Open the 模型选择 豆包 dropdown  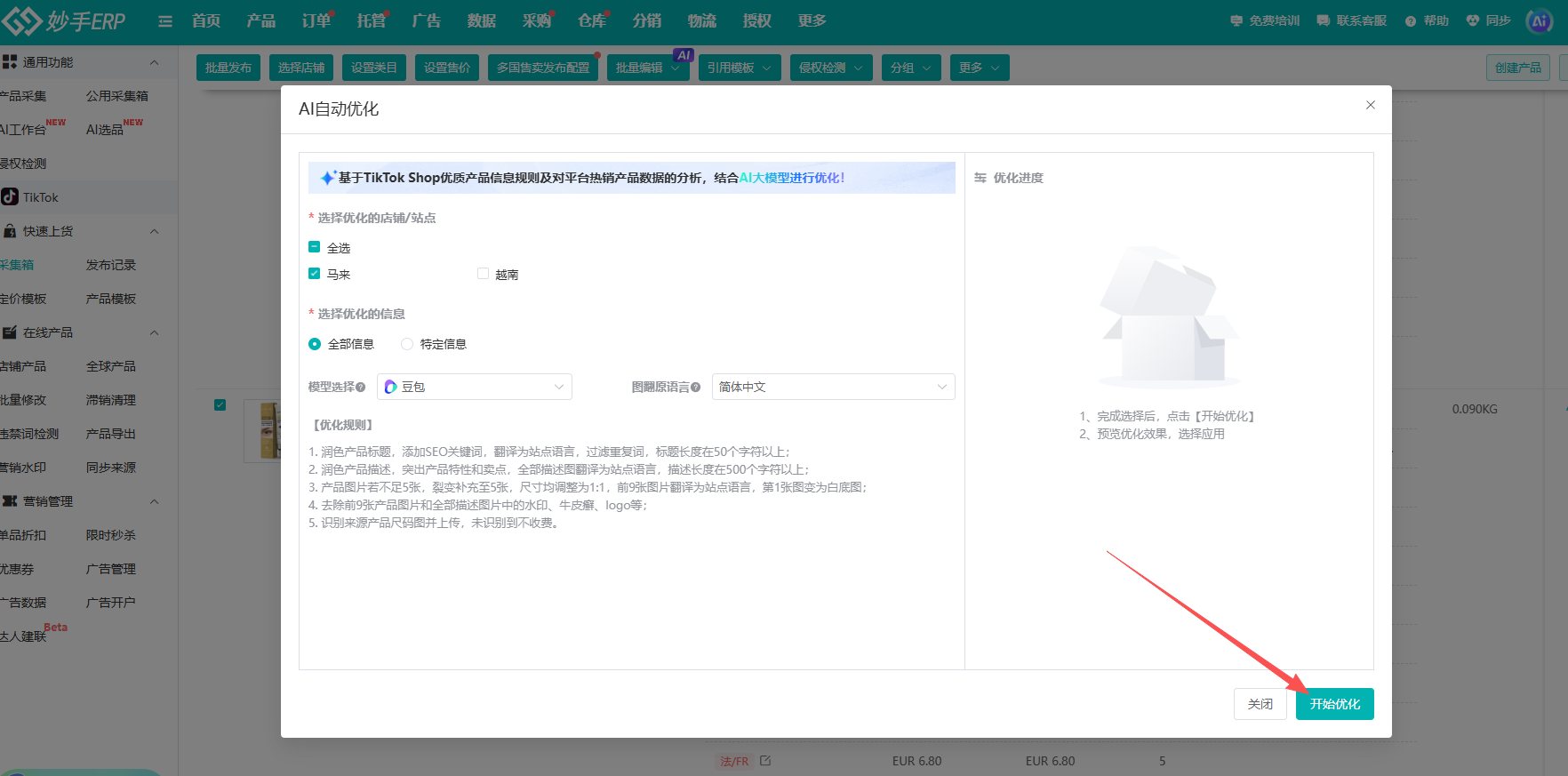[475, 387]
